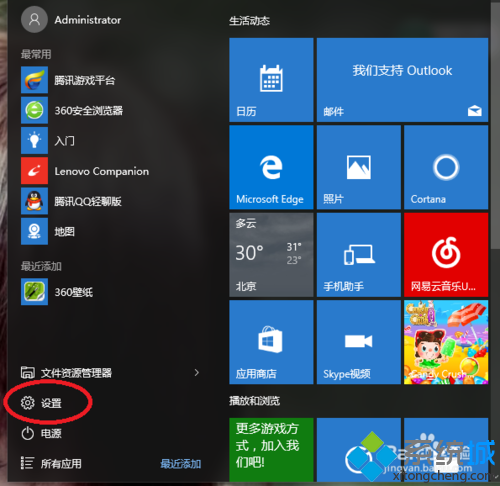Expand 文件资源管理器 jump list arrow
The image size is (500, 486).
(197, 372)
